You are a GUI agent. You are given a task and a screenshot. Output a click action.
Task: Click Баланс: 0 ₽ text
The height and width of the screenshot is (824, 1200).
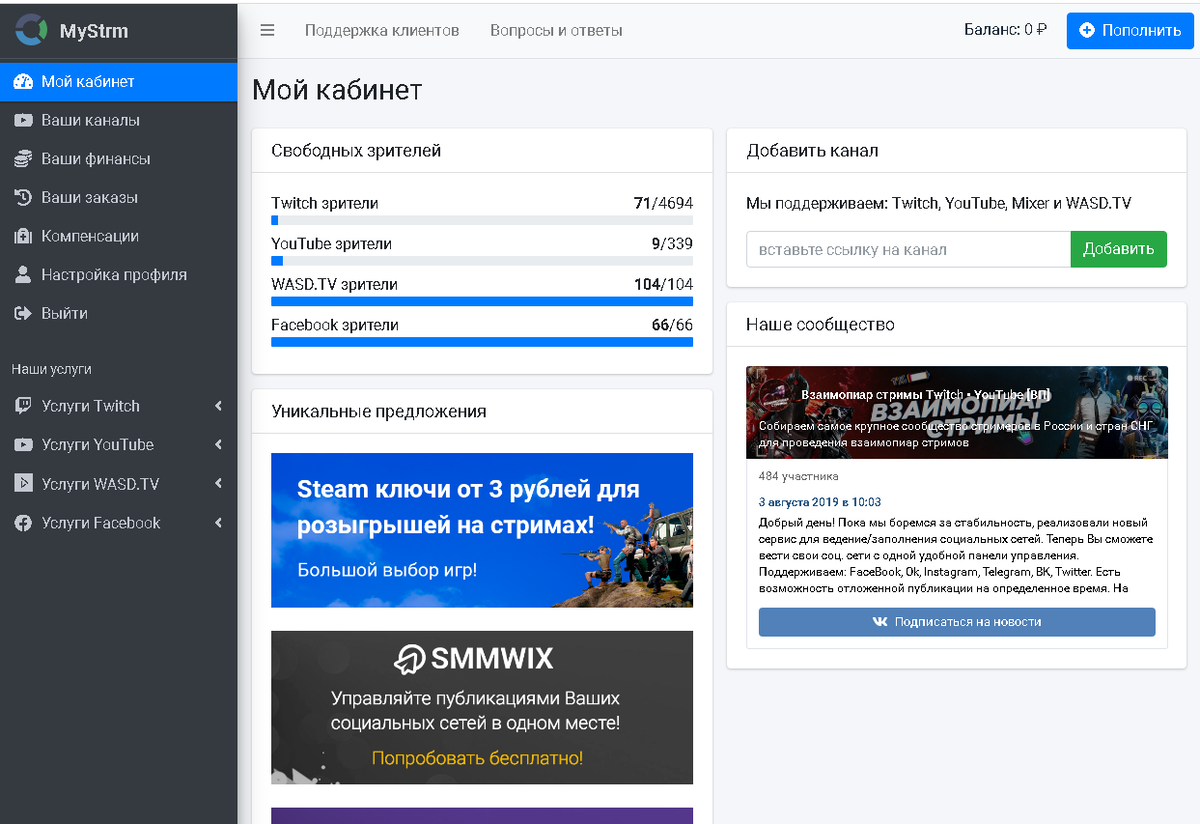point(1005,30)
